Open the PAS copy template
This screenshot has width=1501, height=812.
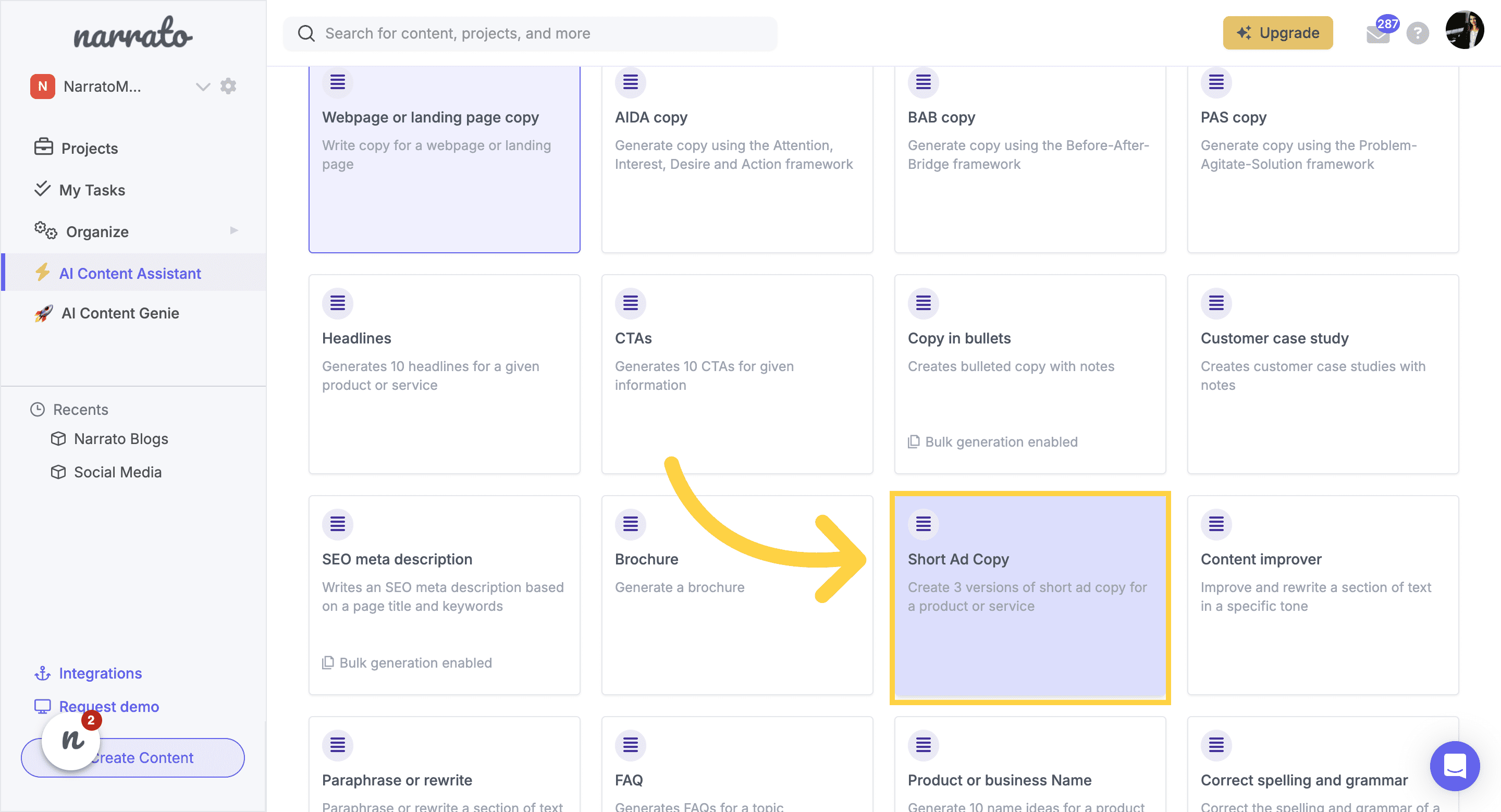coord(1323,159)
